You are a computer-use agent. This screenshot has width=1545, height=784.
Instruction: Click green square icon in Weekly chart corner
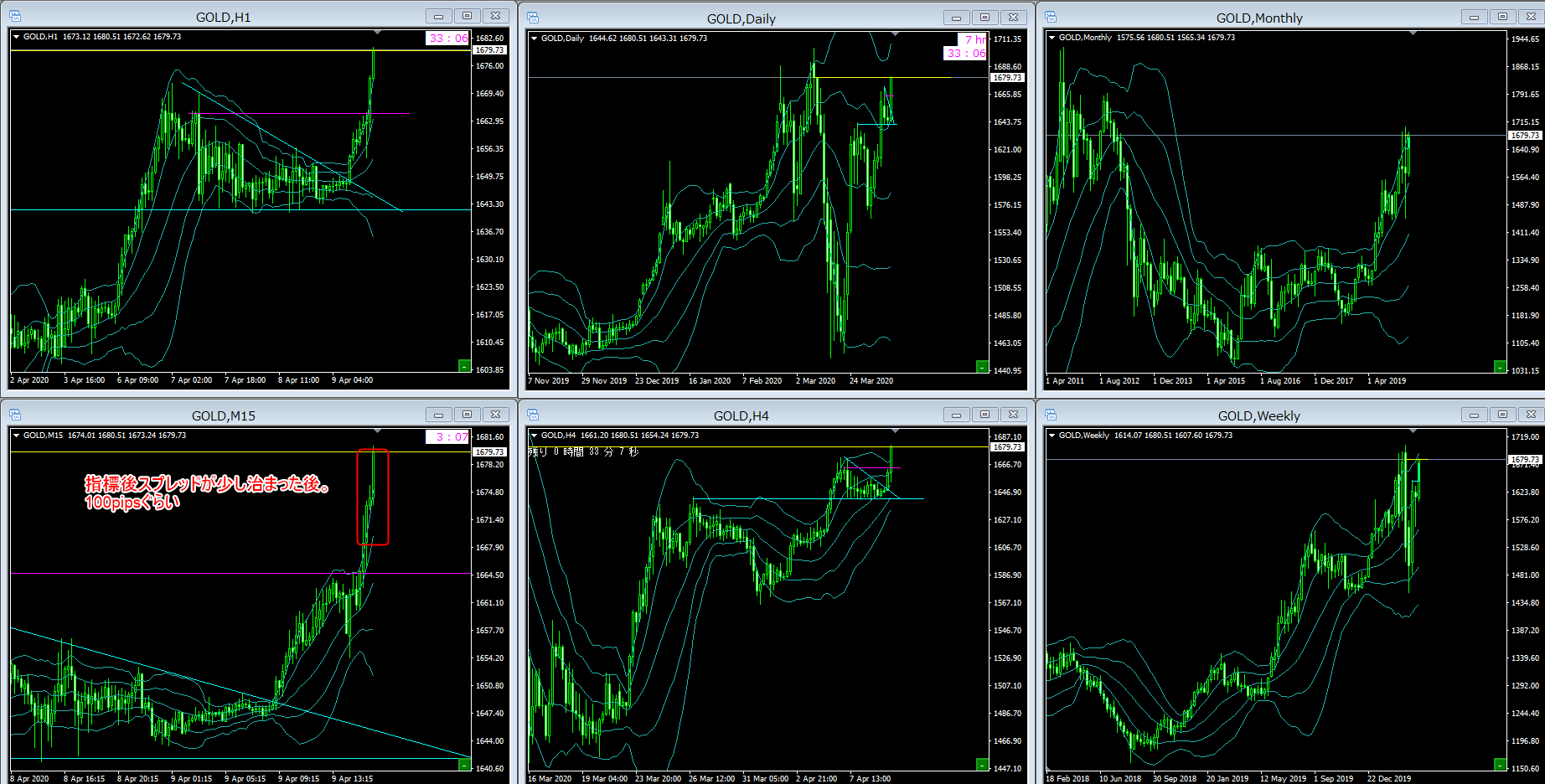[1500, 764]
